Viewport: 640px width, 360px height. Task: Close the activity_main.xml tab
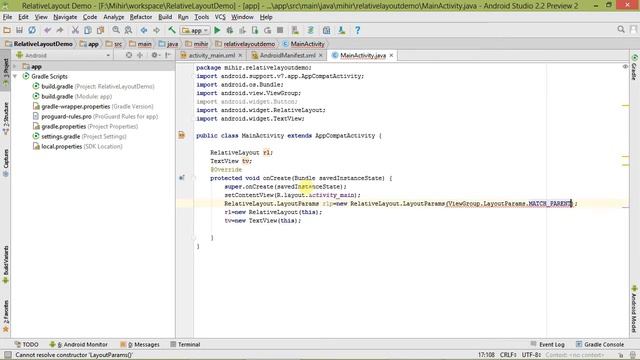[x=240, y=55]
